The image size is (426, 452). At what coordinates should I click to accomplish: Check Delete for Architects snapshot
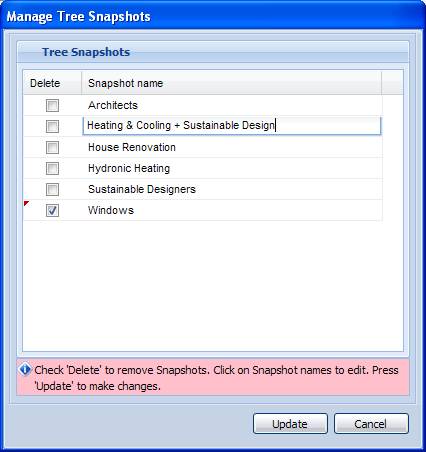(52, 105)
